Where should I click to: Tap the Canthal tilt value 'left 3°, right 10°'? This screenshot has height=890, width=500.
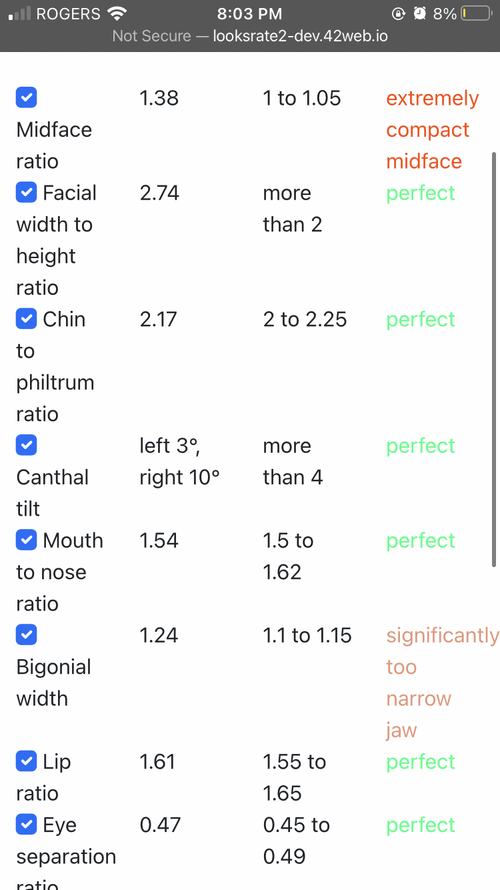click(179, 461)
